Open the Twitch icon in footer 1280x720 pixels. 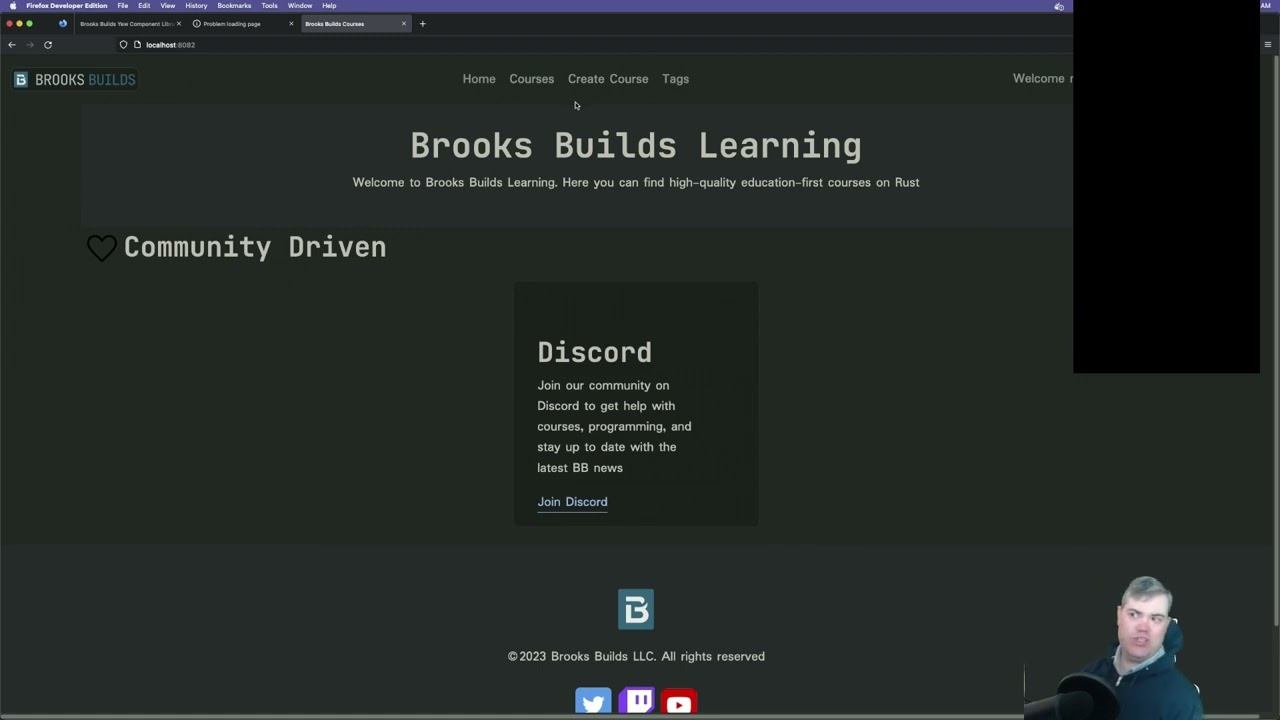[x=636, y=702]
